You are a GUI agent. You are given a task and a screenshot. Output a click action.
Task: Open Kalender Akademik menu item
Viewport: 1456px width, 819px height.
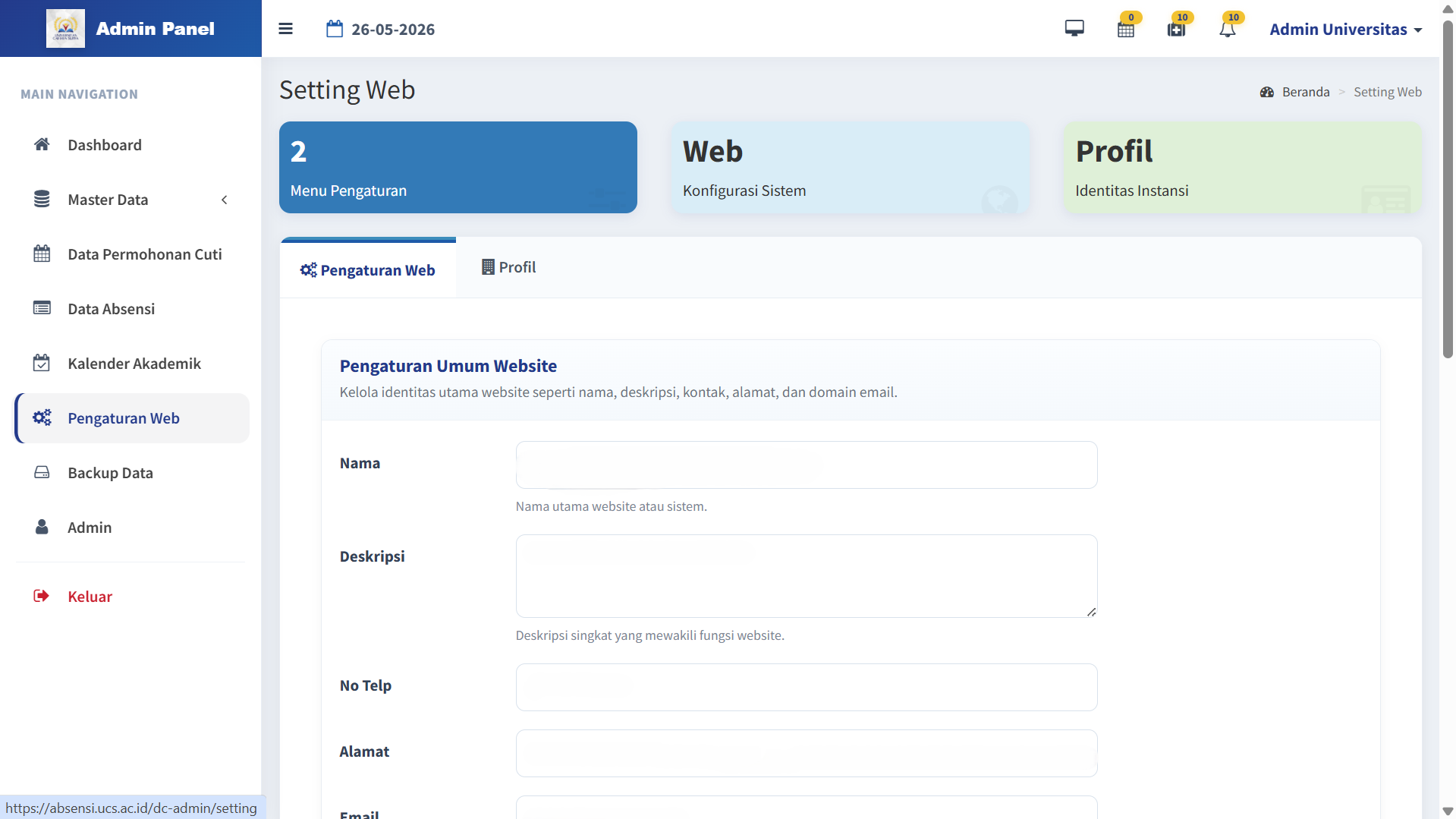(132, 363)
